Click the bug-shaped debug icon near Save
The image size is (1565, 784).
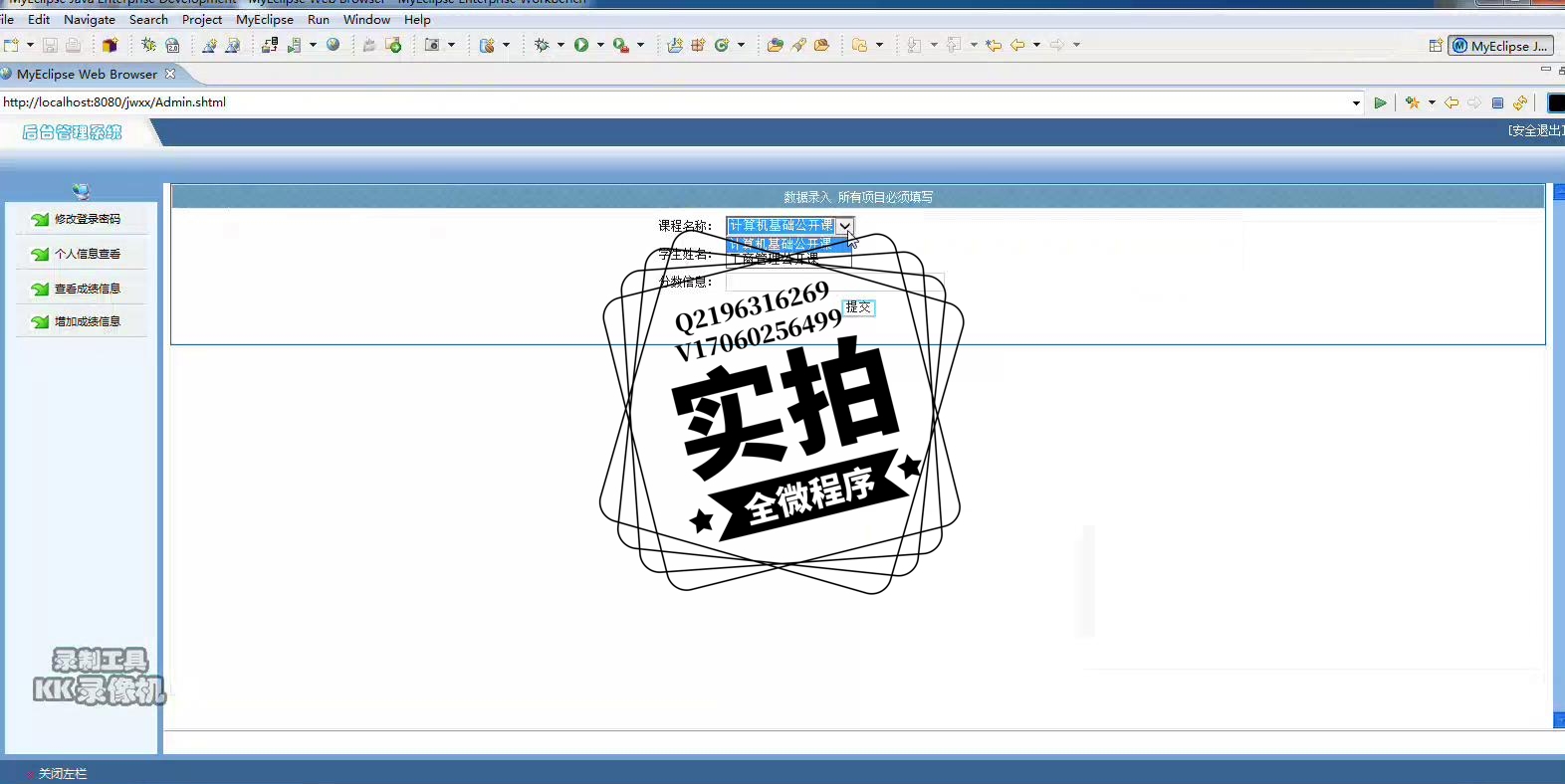pyautogui.click(x=148, y=45)
